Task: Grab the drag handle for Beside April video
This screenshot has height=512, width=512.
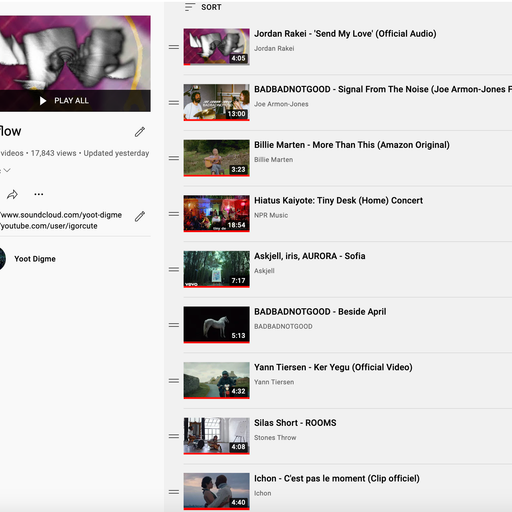Action: (x=174, y=325)
